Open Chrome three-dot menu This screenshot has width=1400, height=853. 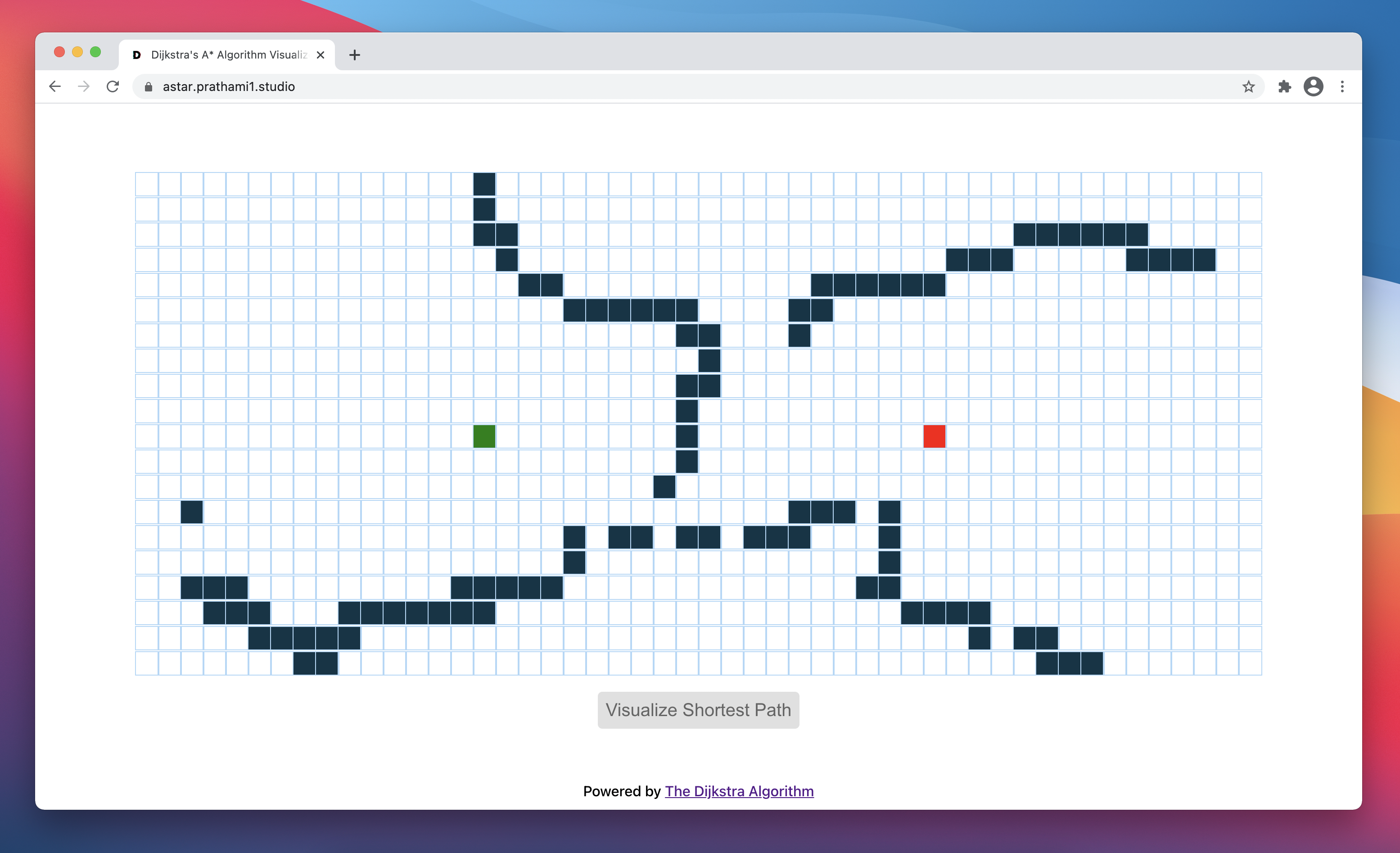(x=1342, y=86)
